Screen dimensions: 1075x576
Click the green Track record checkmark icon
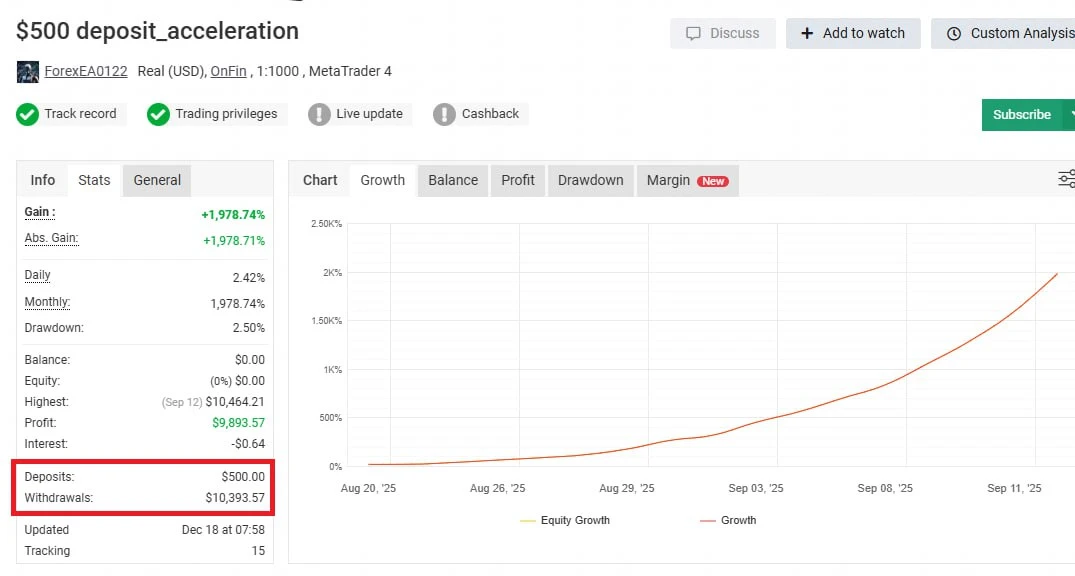(28, 114)
